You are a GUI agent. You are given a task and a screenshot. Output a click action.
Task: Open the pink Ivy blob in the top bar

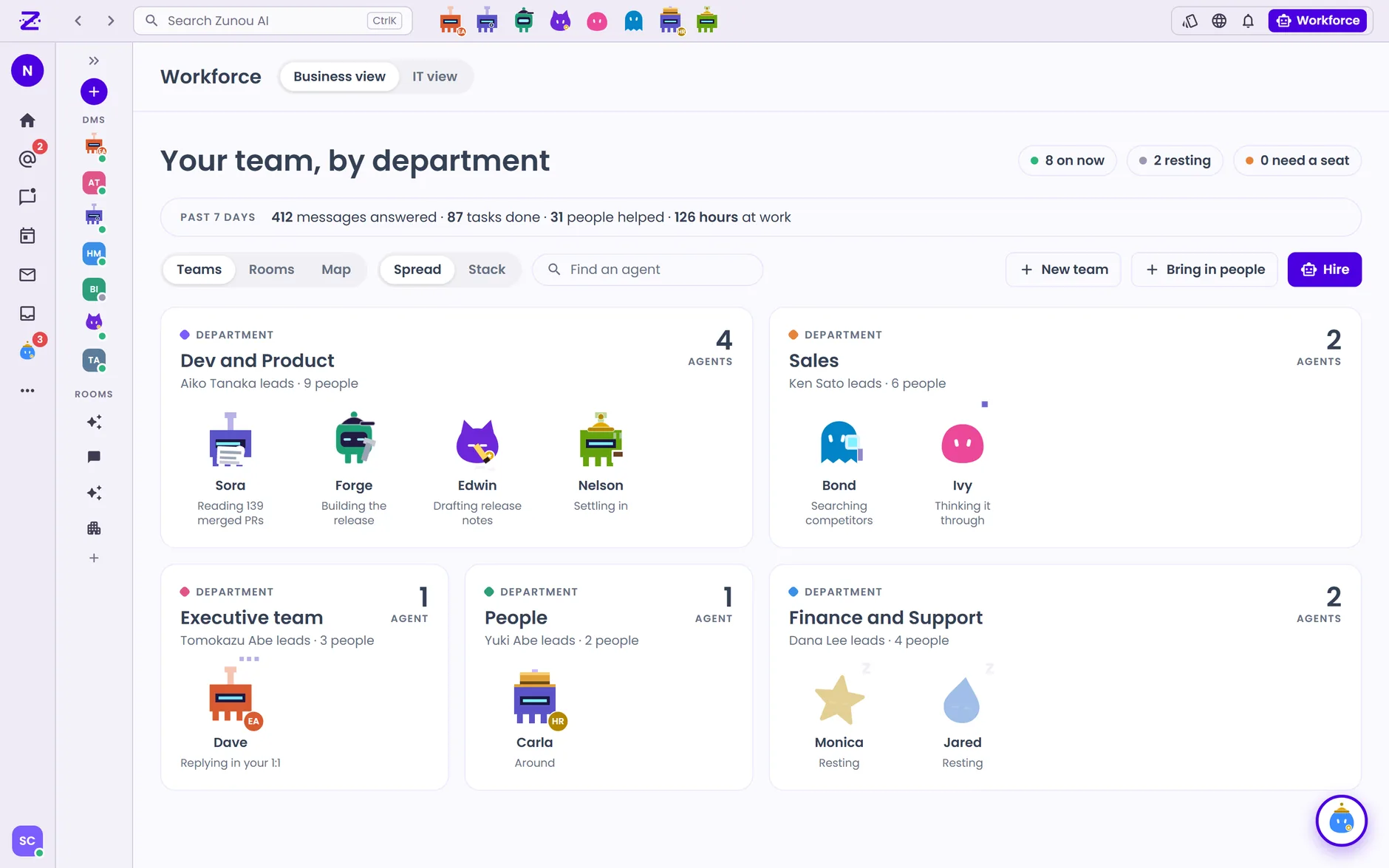pos(597,21)
